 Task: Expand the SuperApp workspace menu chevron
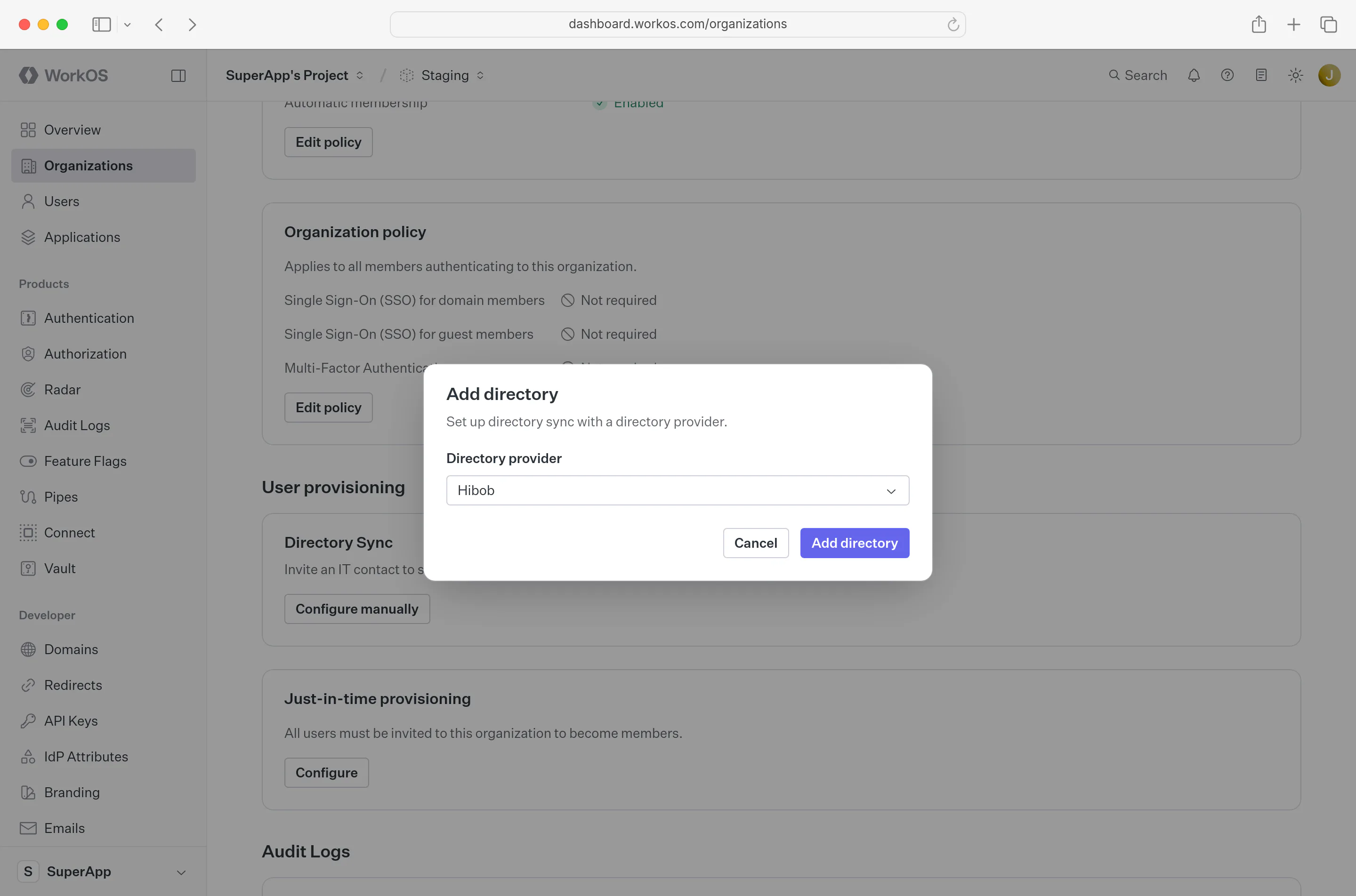click(181, 872)
